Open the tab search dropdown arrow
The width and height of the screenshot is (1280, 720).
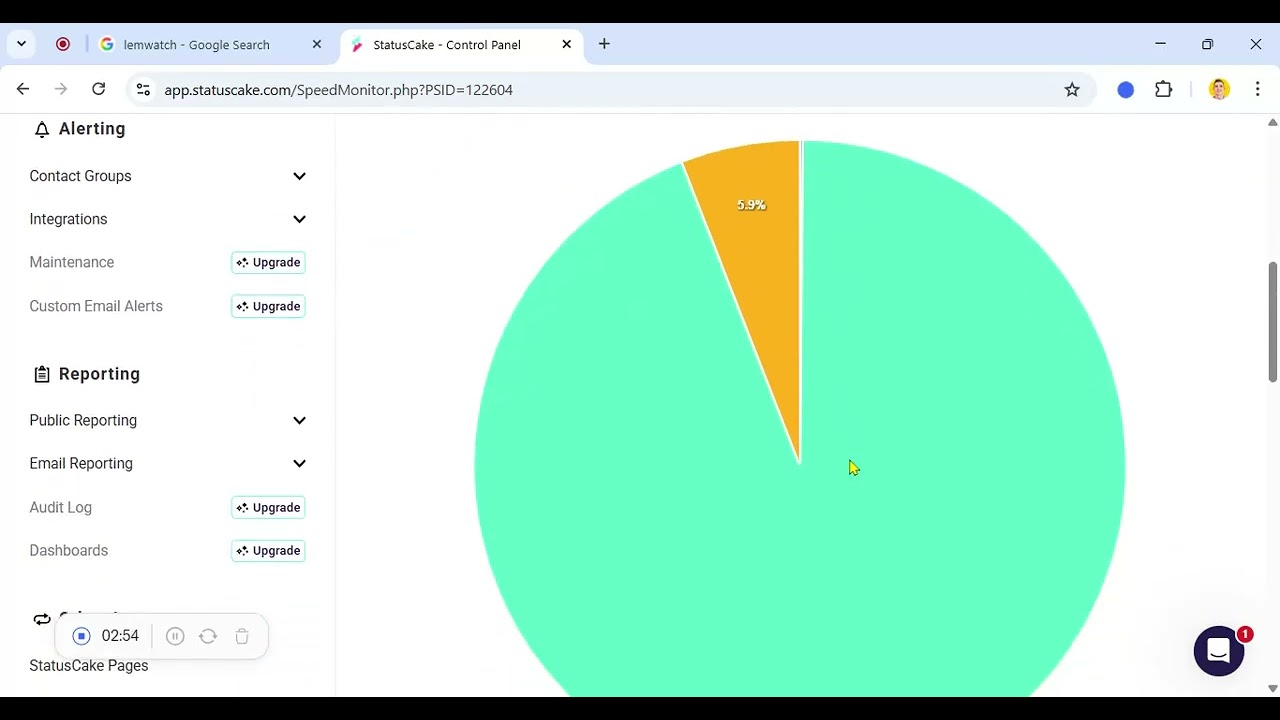pyautogui.click(x=21, y=44)
